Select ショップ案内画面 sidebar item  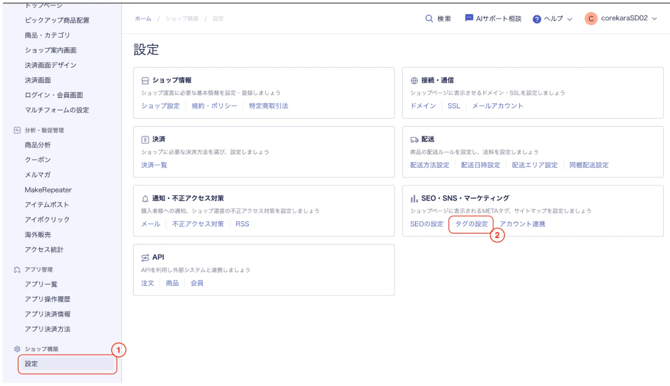point(50,50)
